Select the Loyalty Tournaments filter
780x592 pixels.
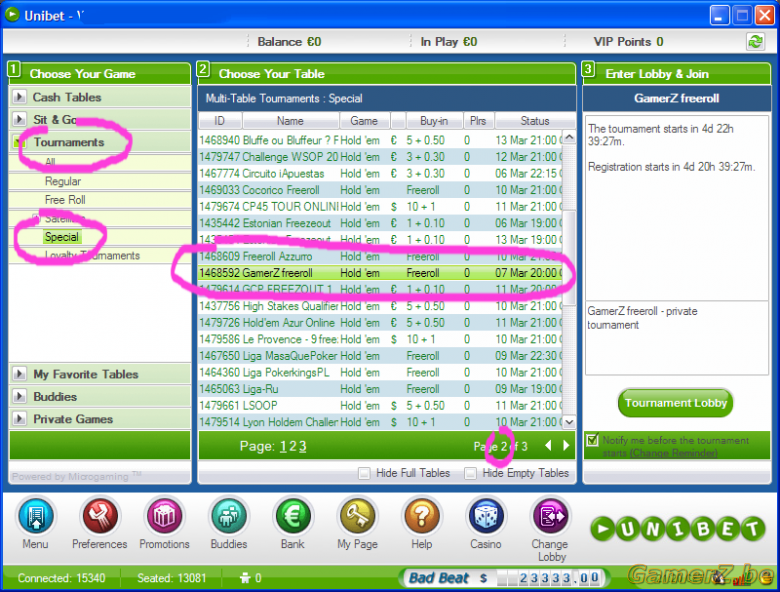(93, 256)
